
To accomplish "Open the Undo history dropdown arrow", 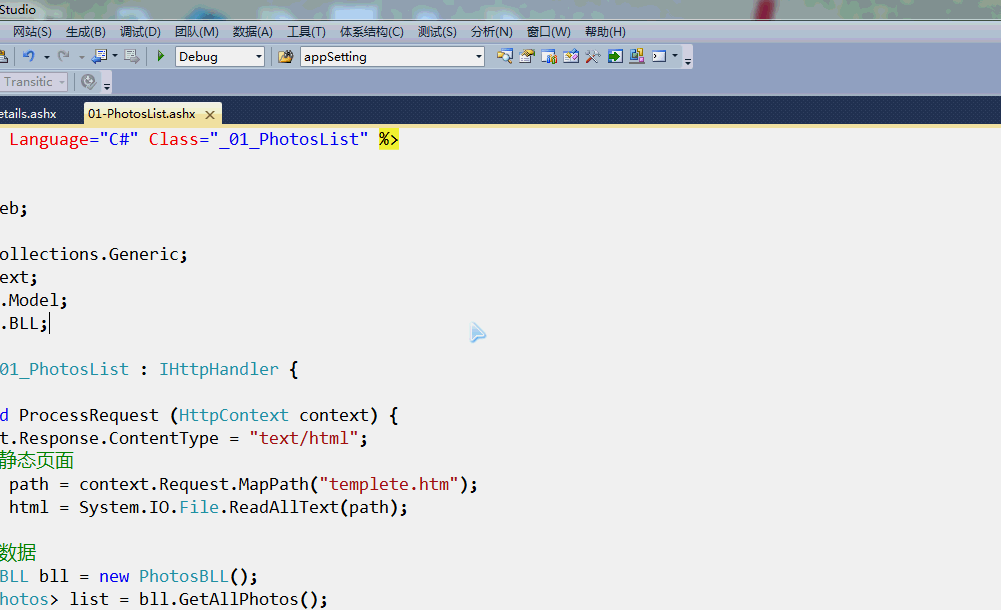I will point(46,56).
